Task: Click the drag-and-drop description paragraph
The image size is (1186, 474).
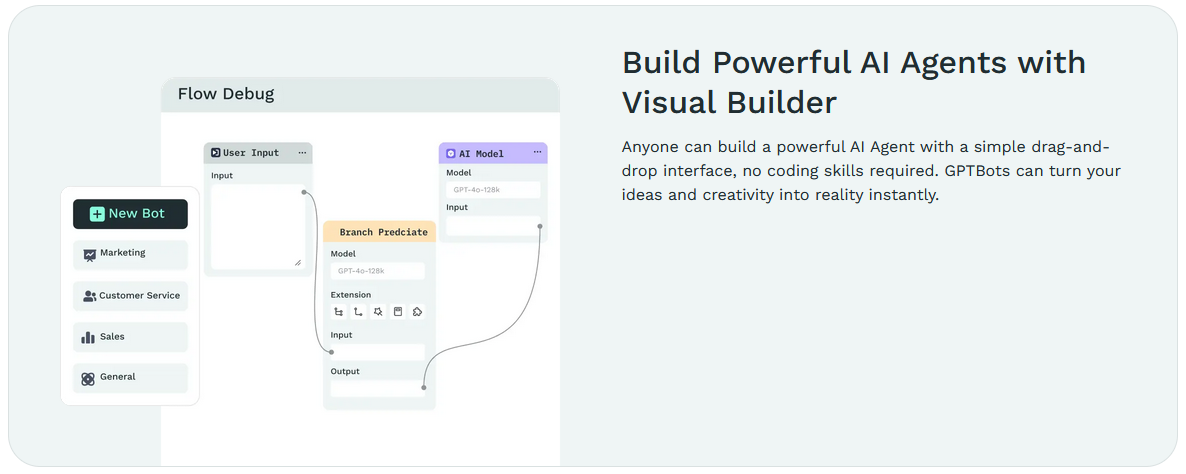Action: click(x=871, y=171)
